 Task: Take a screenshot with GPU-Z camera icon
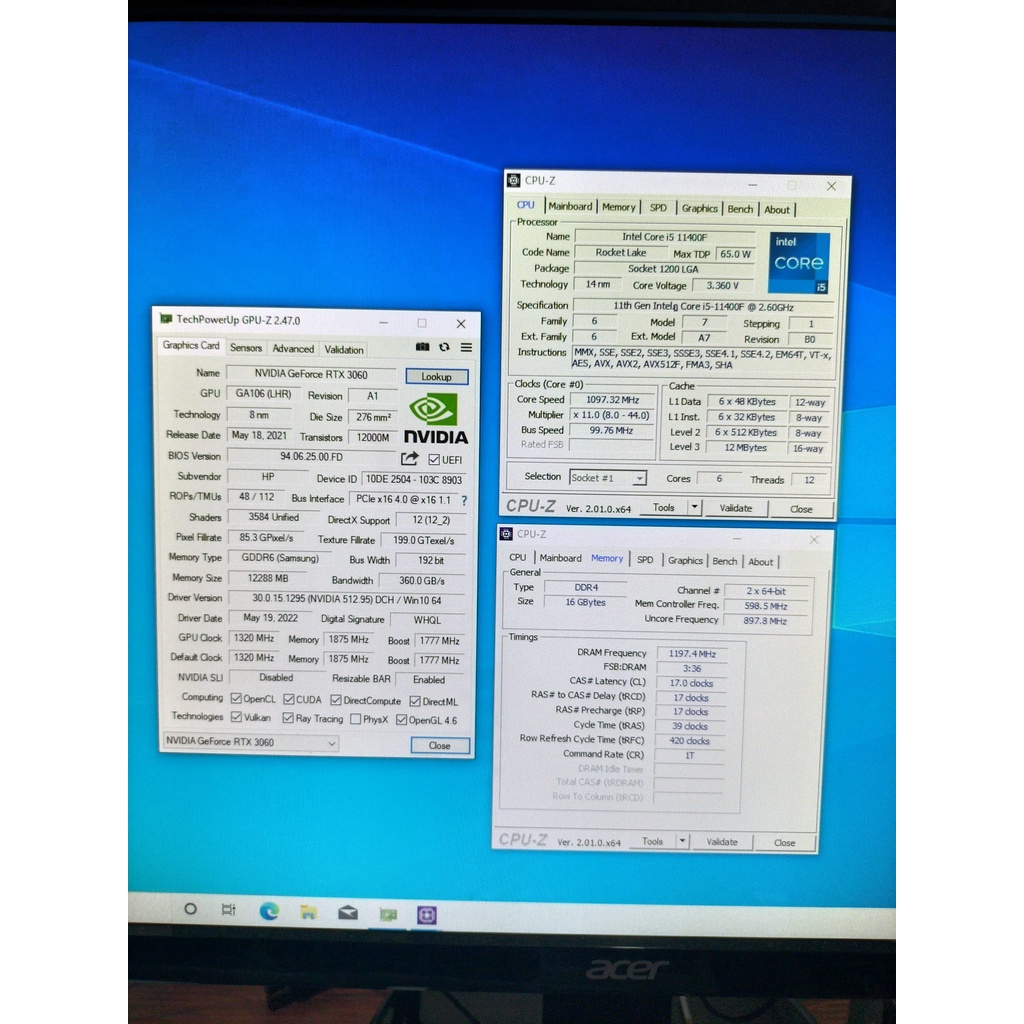(x=422, y=348)
